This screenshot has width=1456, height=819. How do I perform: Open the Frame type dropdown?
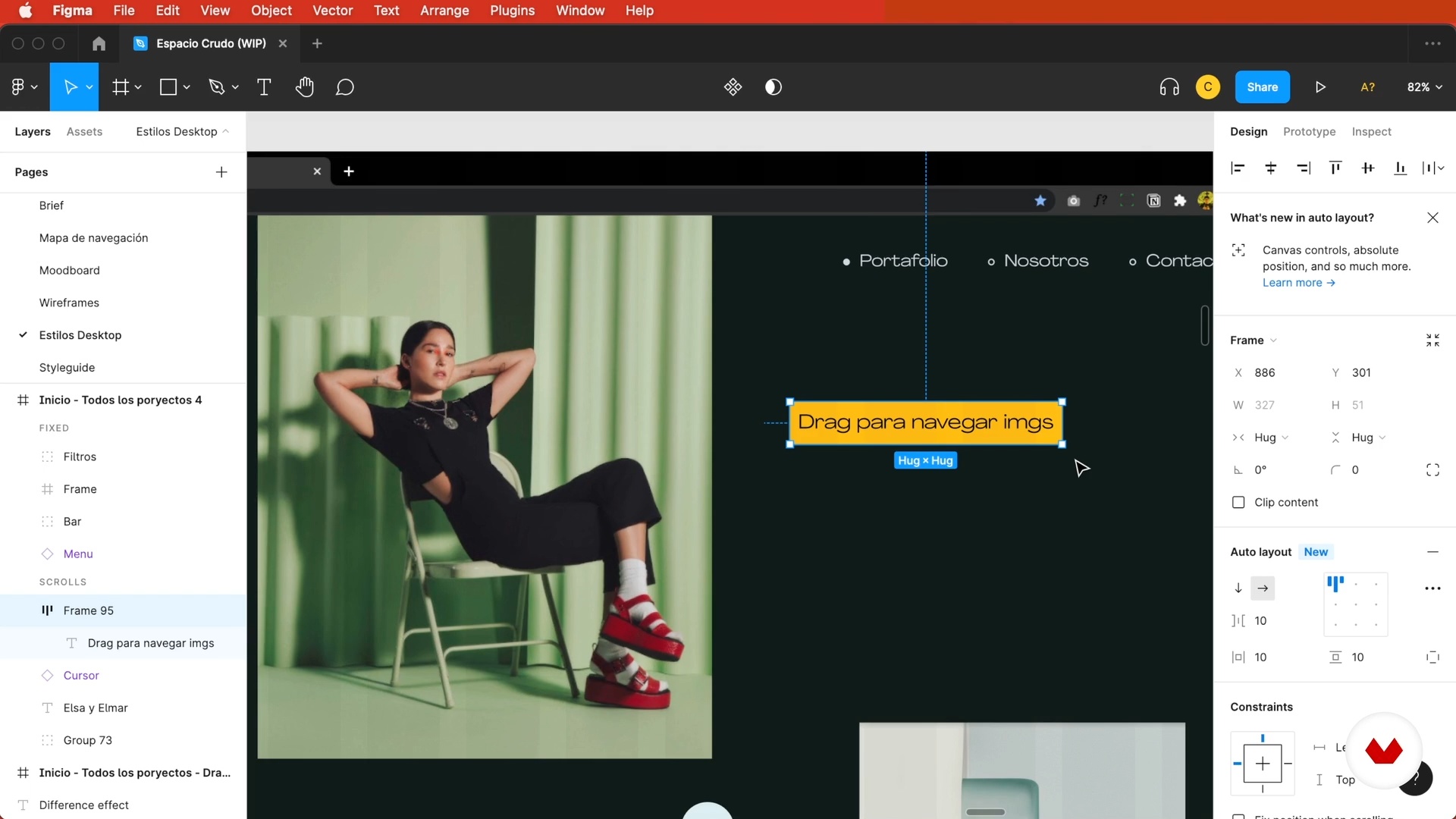pos(1254,340)
